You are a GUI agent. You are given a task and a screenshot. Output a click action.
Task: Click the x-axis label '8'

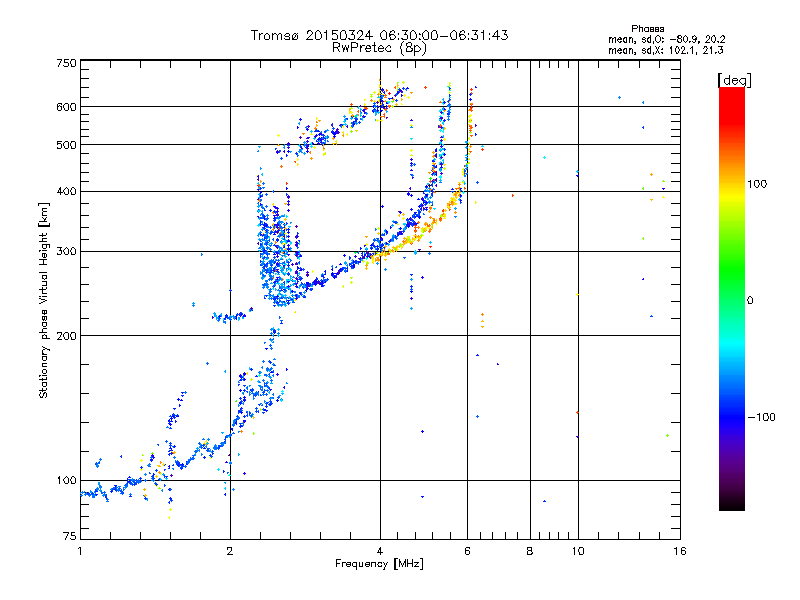[x=530, y=551]
